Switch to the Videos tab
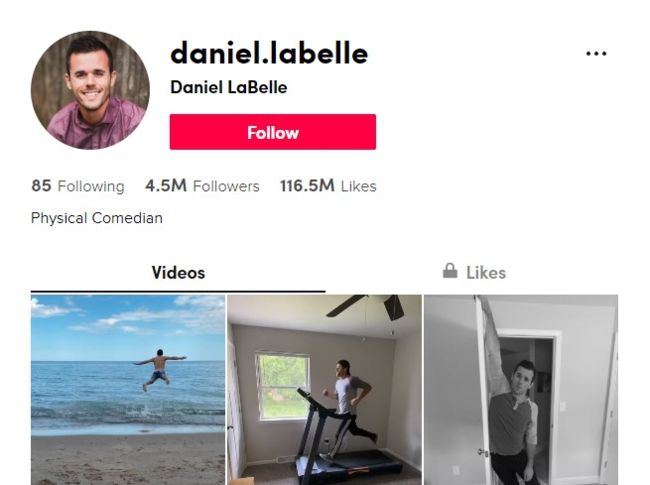Screen dimensions: 650x485 click(x=178, y=273)
